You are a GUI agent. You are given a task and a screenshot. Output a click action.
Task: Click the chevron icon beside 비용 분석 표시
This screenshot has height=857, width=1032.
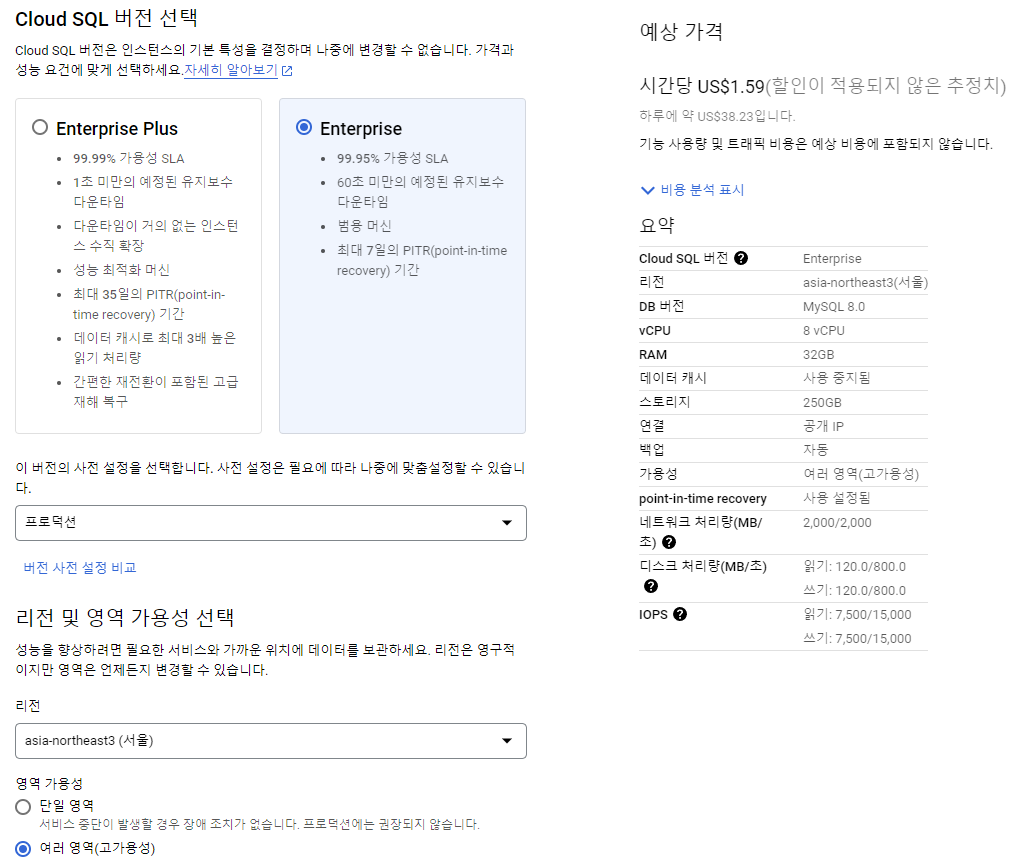[x=648, y=190]
